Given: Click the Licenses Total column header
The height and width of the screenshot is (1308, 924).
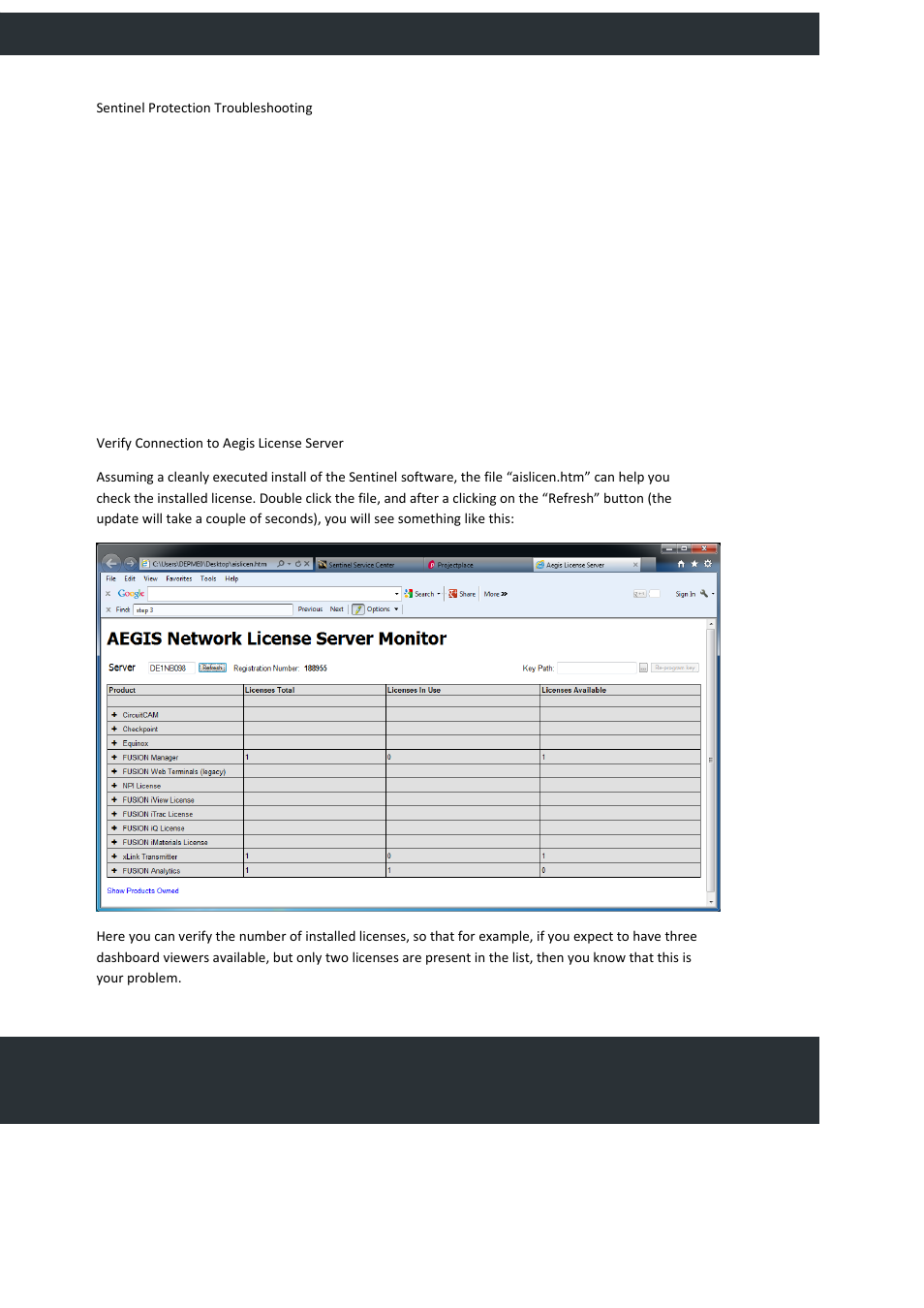Looking at the screenshot, I should [x=315, y=690].
